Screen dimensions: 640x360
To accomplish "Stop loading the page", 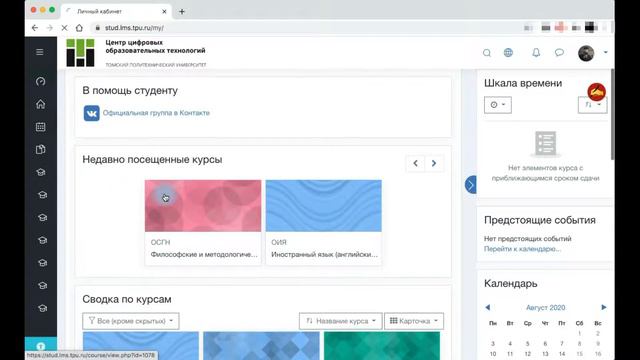I will [64, 28].
